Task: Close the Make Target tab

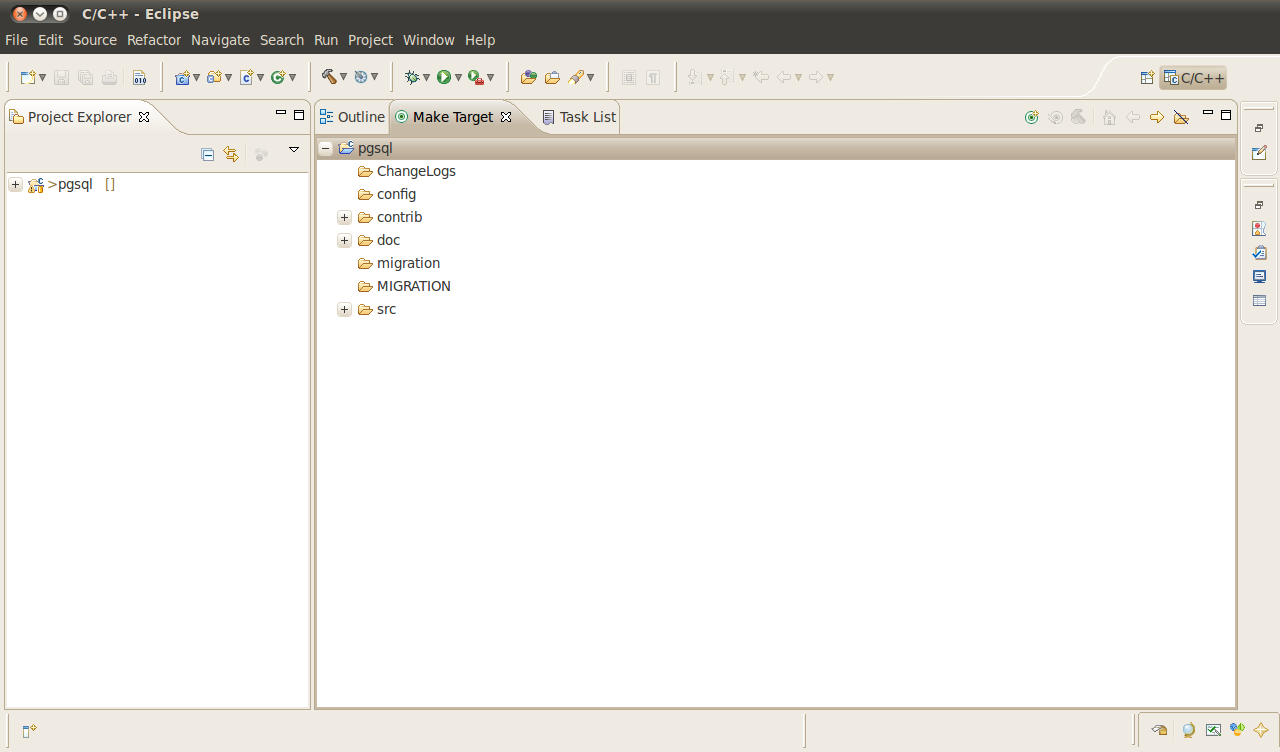Action: [506, 117]
